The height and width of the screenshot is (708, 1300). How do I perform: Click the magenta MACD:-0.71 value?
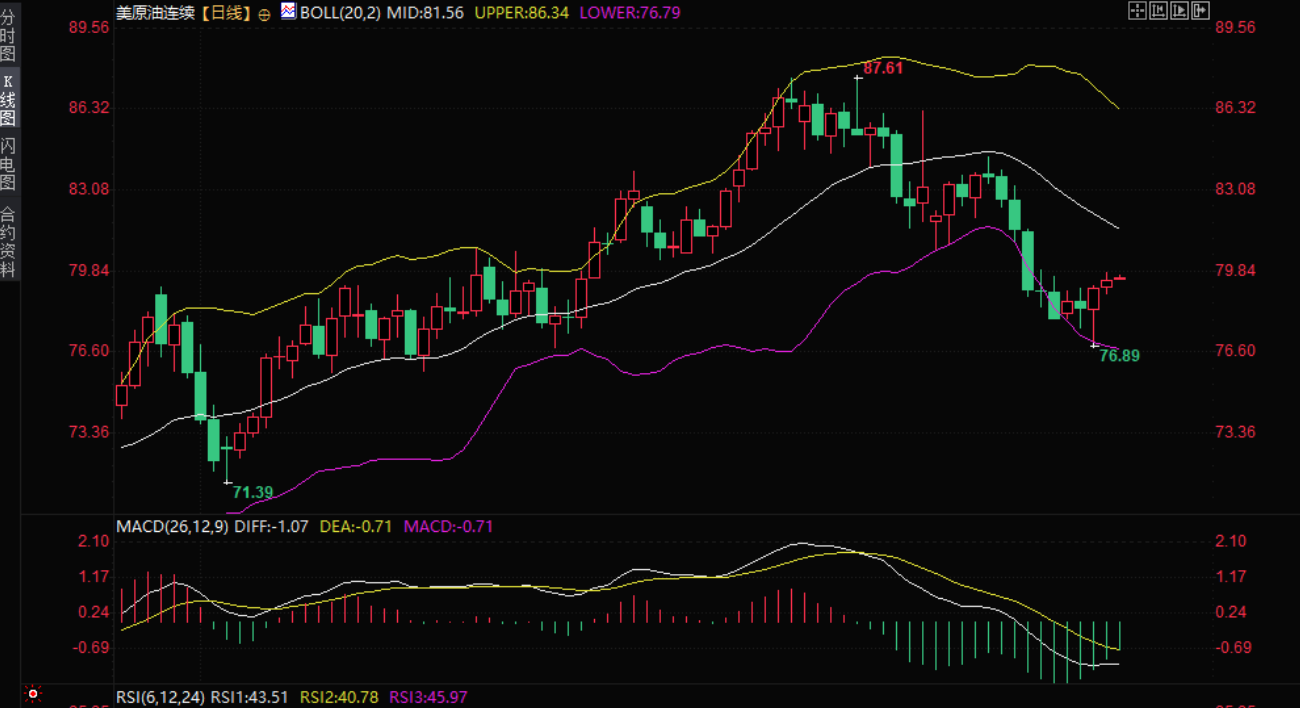[448, 526]
